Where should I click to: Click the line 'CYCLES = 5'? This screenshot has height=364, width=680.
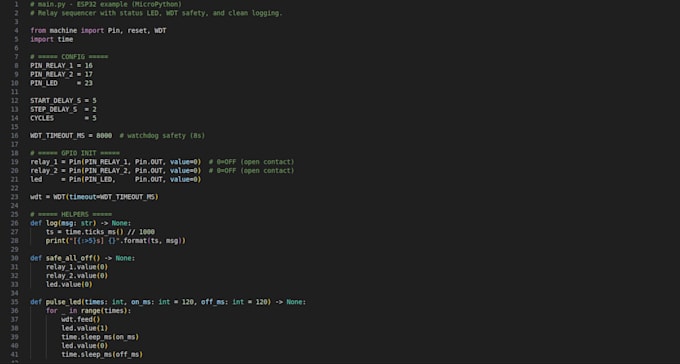point(63,118)
